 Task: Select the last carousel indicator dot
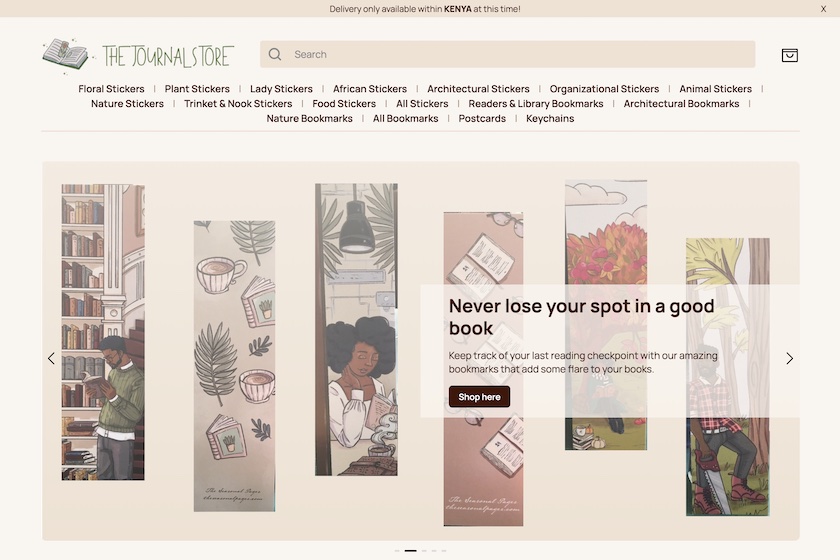point(444,550)
